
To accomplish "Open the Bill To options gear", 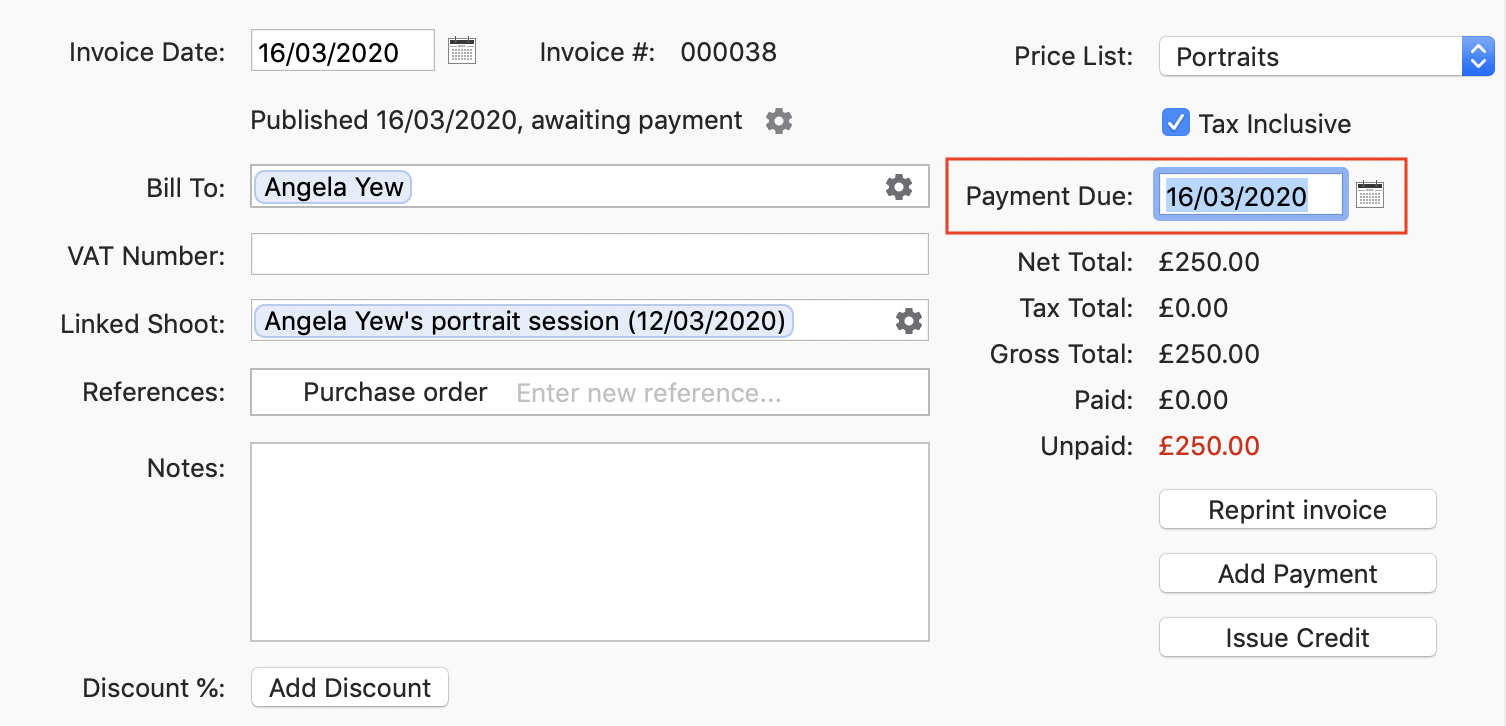I will point(898,186).
